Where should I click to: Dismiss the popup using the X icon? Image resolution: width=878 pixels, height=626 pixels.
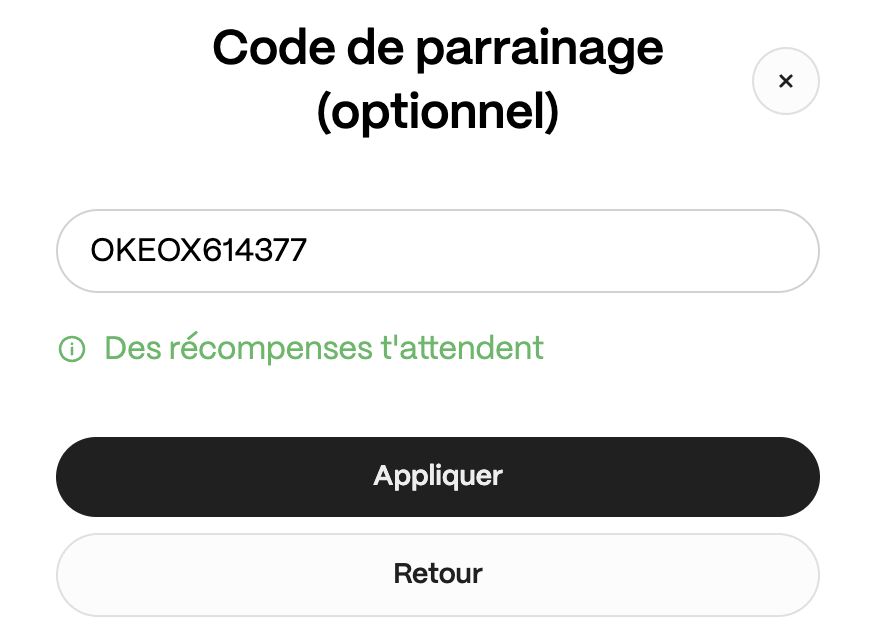785,81
